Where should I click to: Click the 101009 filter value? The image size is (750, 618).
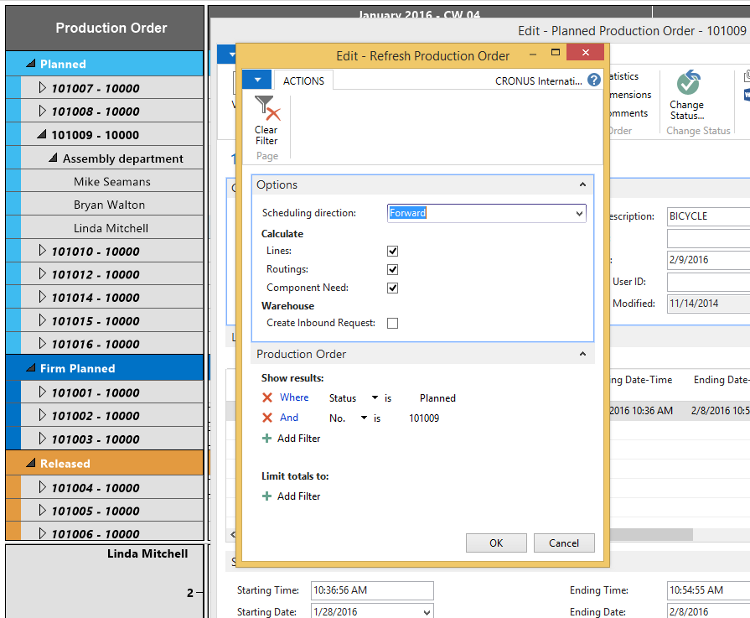pos(424,418)
